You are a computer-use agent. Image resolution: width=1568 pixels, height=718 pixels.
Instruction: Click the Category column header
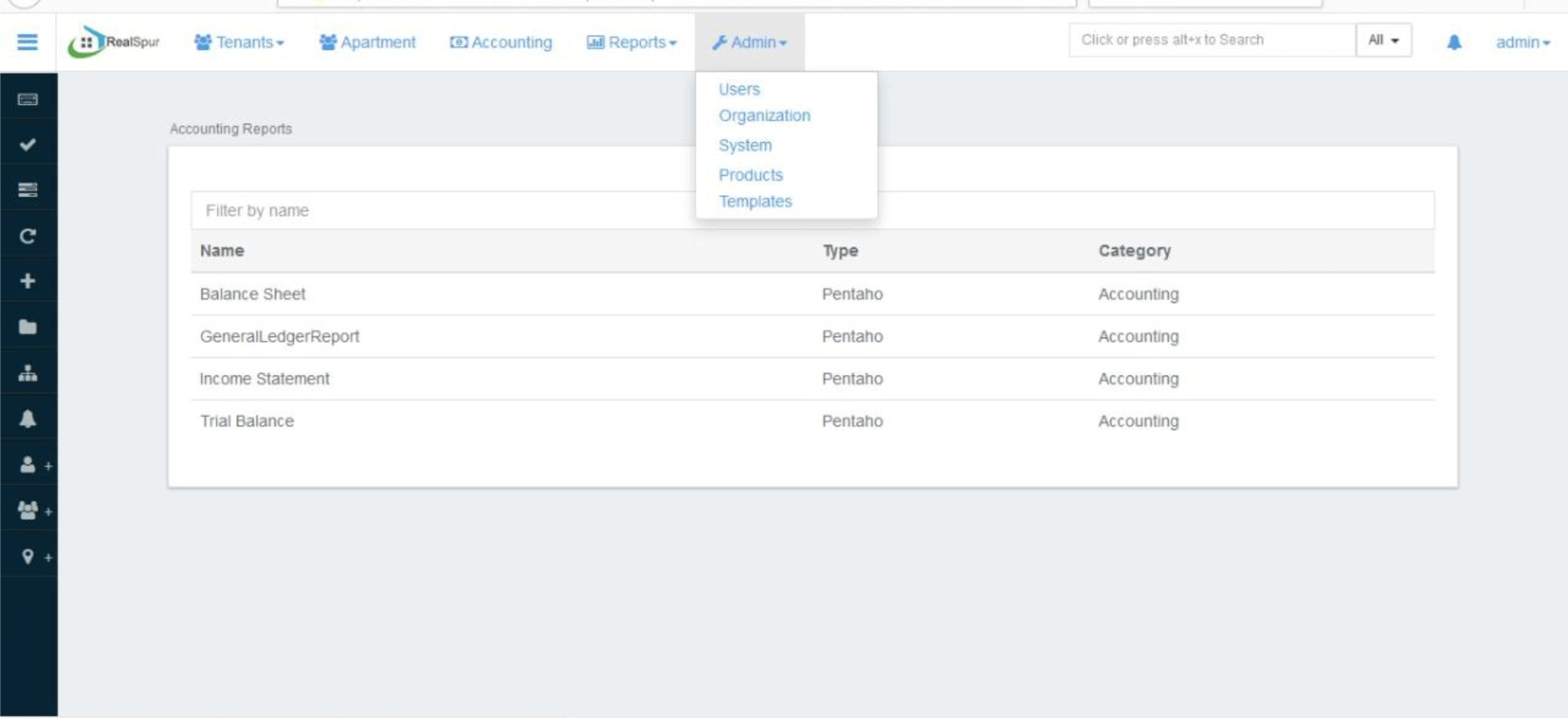[x=1134, y=251]
